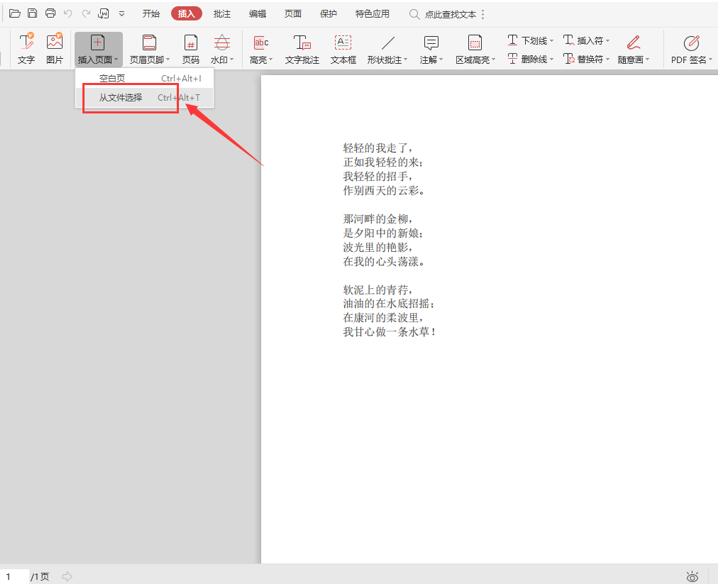The height and width of the screenshot is (584, 720).
Task: Insert an image with 图片 tool
Action: pyautogui.click(x=55, y=48)
